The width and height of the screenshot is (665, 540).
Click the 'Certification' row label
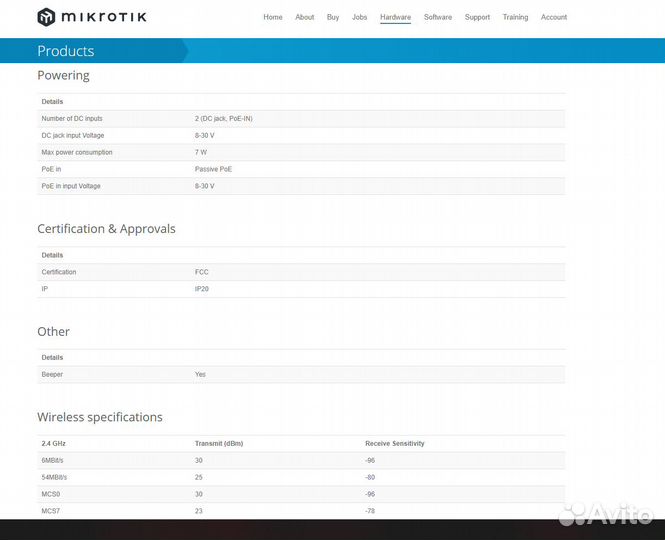point(59,272)
